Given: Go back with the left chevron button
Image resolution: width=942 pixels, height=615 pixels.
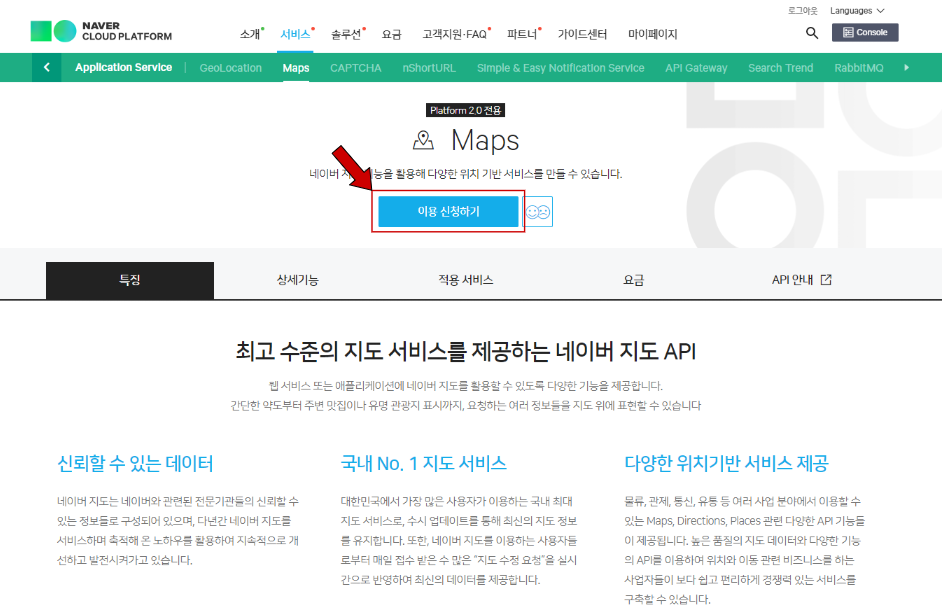Looking at the screenshot, I should click(x=47, y=67).
